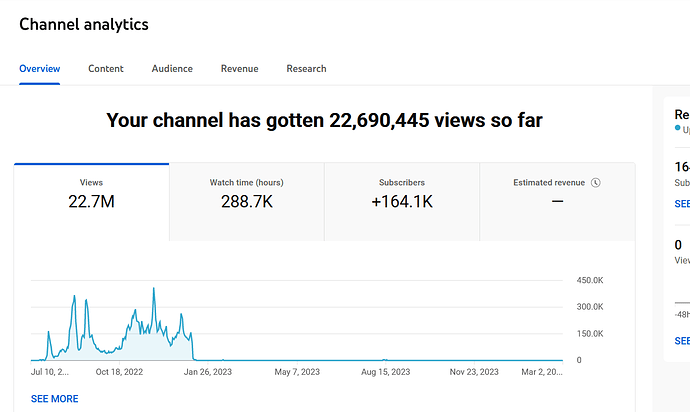This screenshot has height=412, width=690.
Task: Select the Subscribers +164.1K metric card
Action: (x=402, y=202)
